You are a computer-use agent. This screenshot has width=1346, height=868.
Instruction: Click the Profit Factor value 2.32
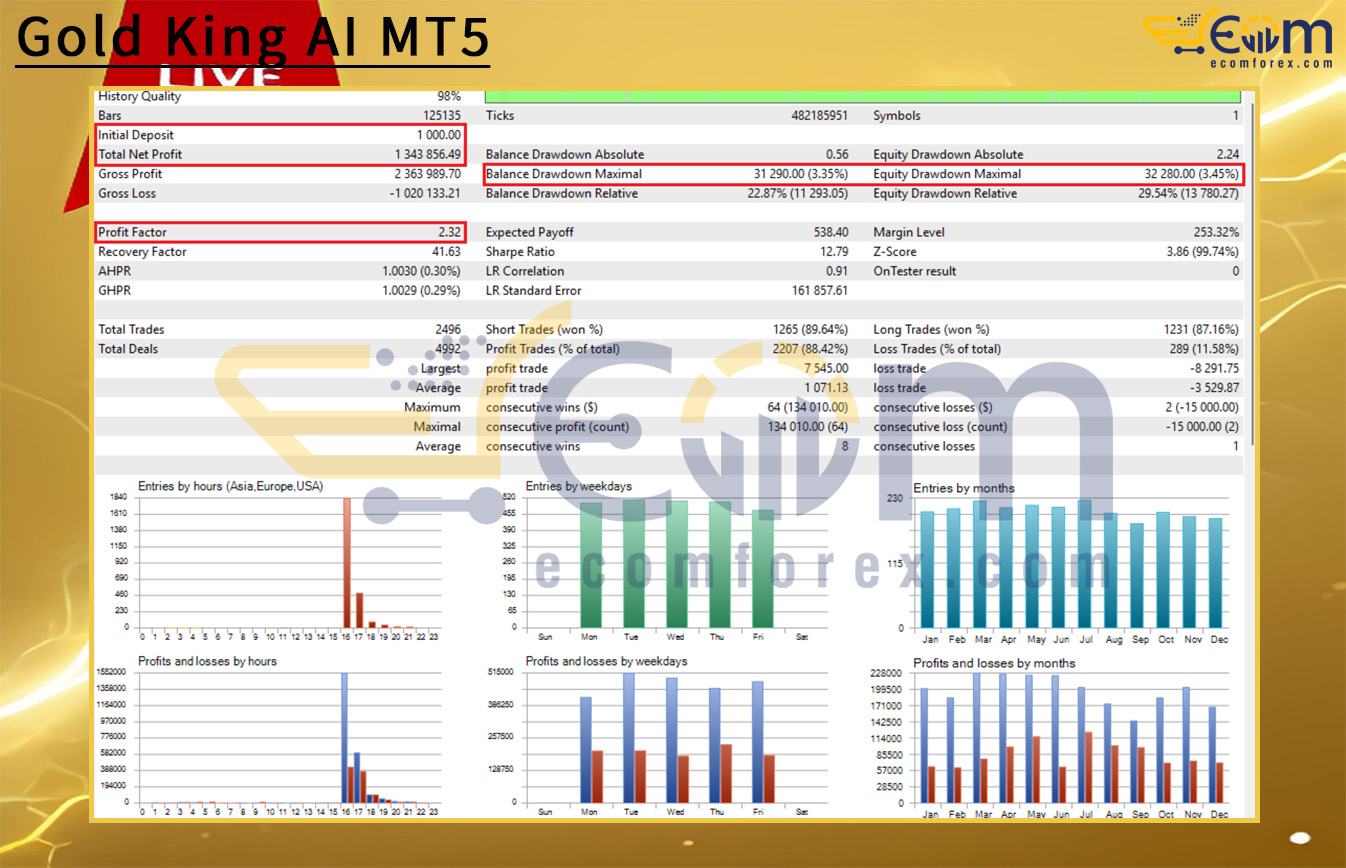[448, 232]
